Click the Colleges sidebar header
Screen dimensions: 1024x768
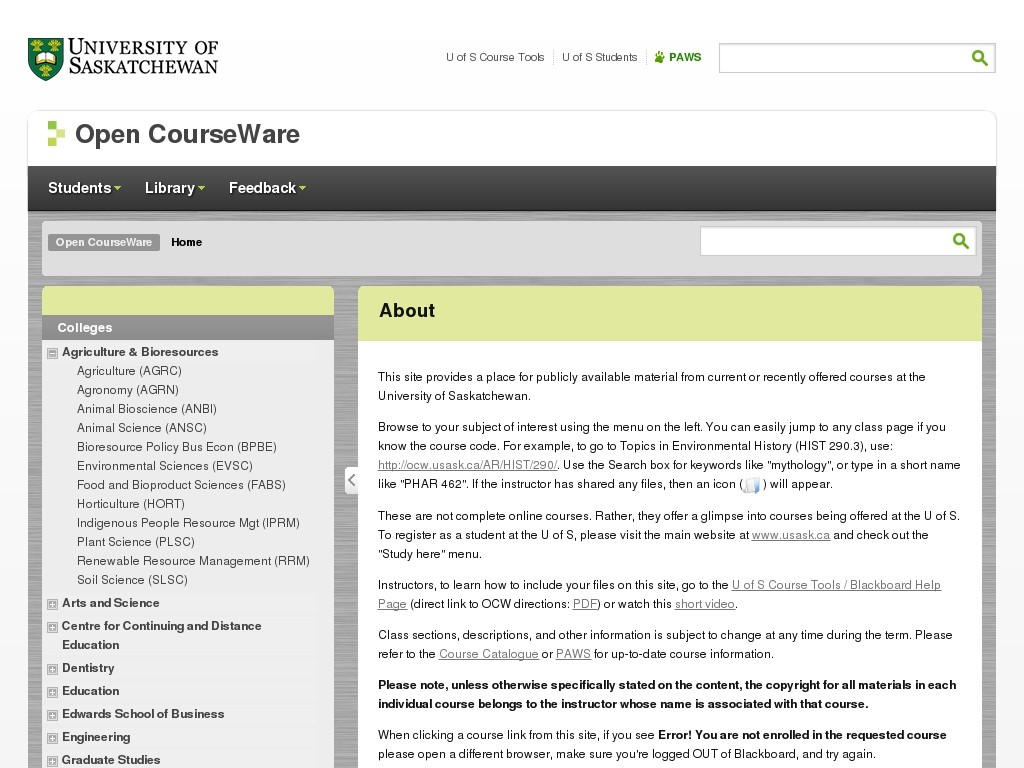[188, 328]
